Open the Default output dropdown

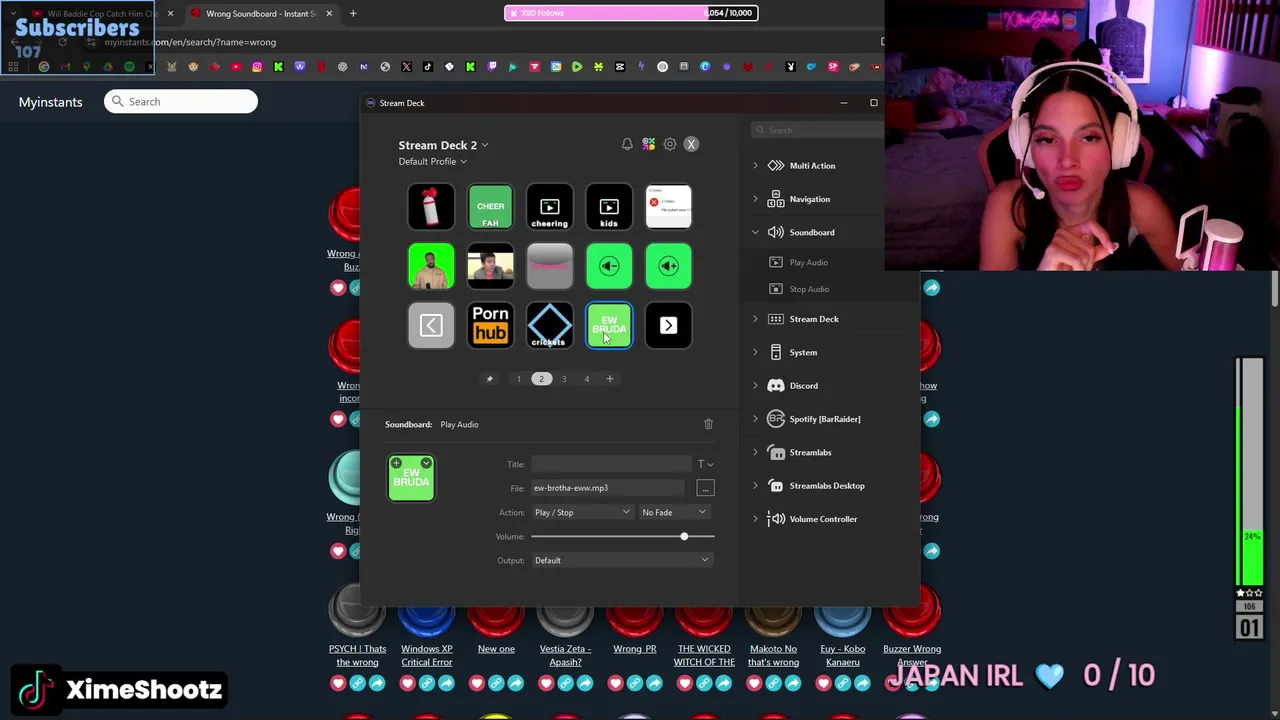pos(622,560)
